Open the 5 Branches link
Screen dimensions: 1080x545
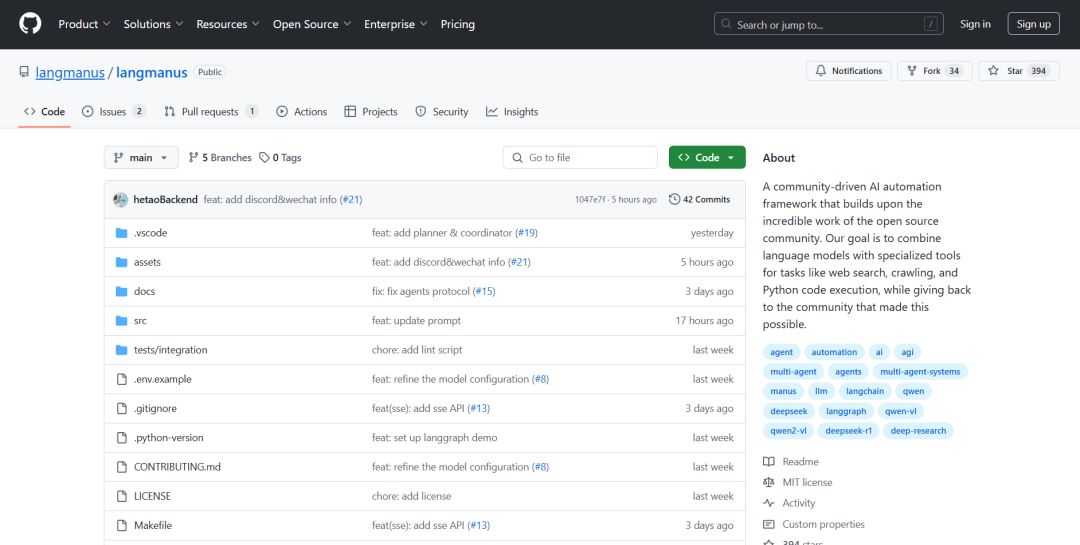tap(220, 158)
